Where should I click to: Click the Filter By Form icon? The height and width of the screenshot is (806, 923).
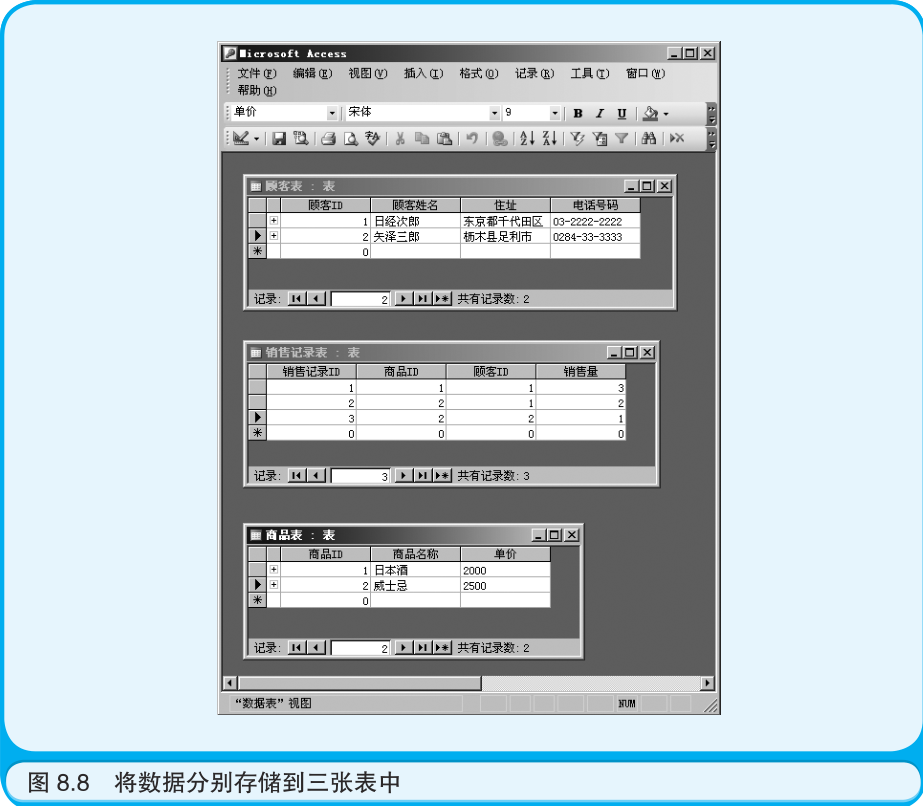tap(600, 138)
